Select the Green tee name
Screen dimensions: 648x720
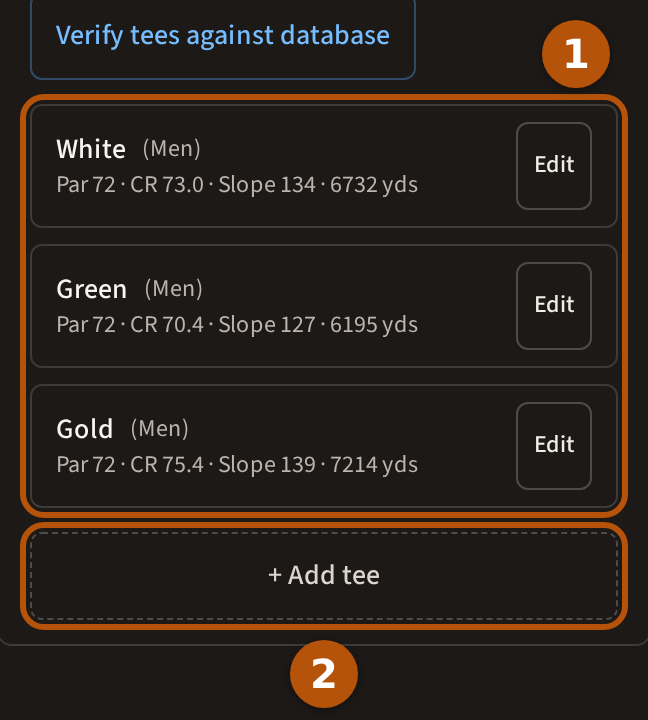(91, 289)
